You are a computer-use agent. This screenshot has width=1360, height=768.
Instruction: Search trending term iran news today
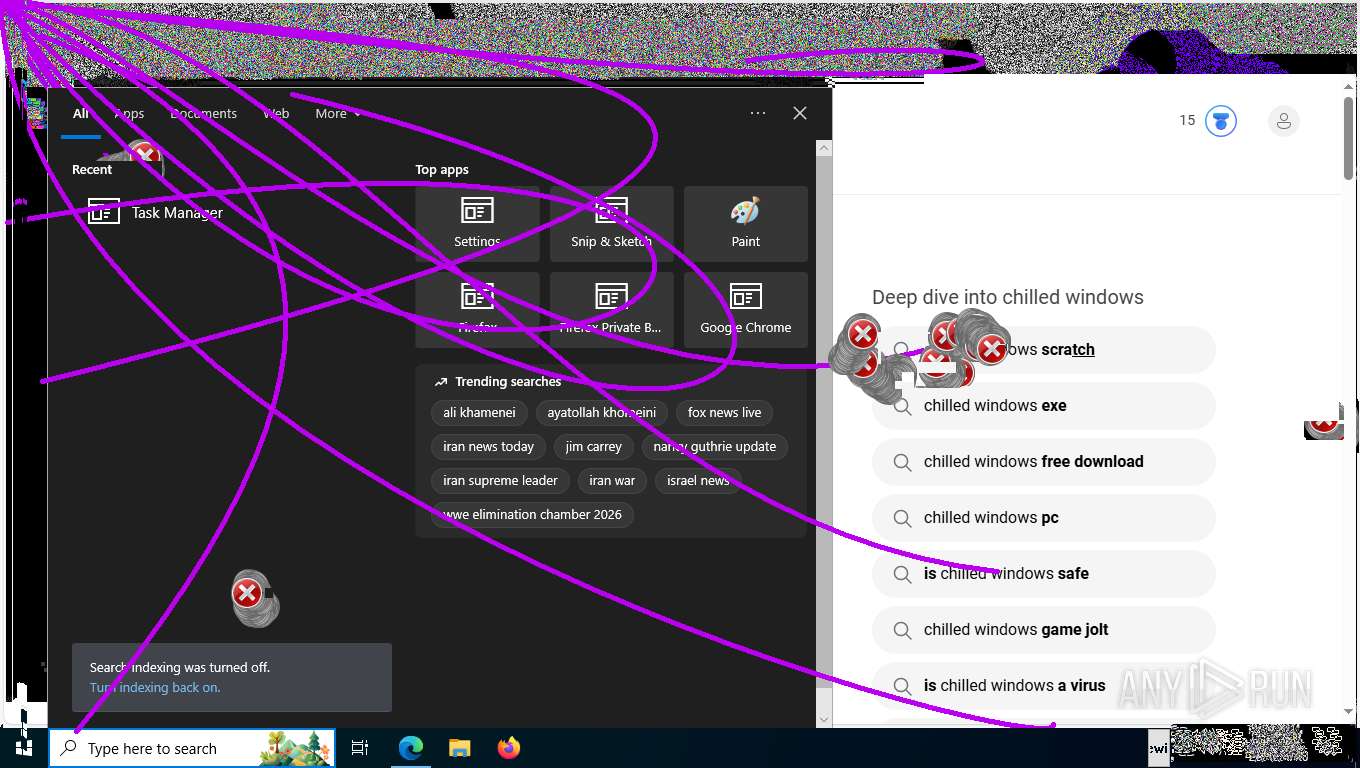click(x=488, y=447)
